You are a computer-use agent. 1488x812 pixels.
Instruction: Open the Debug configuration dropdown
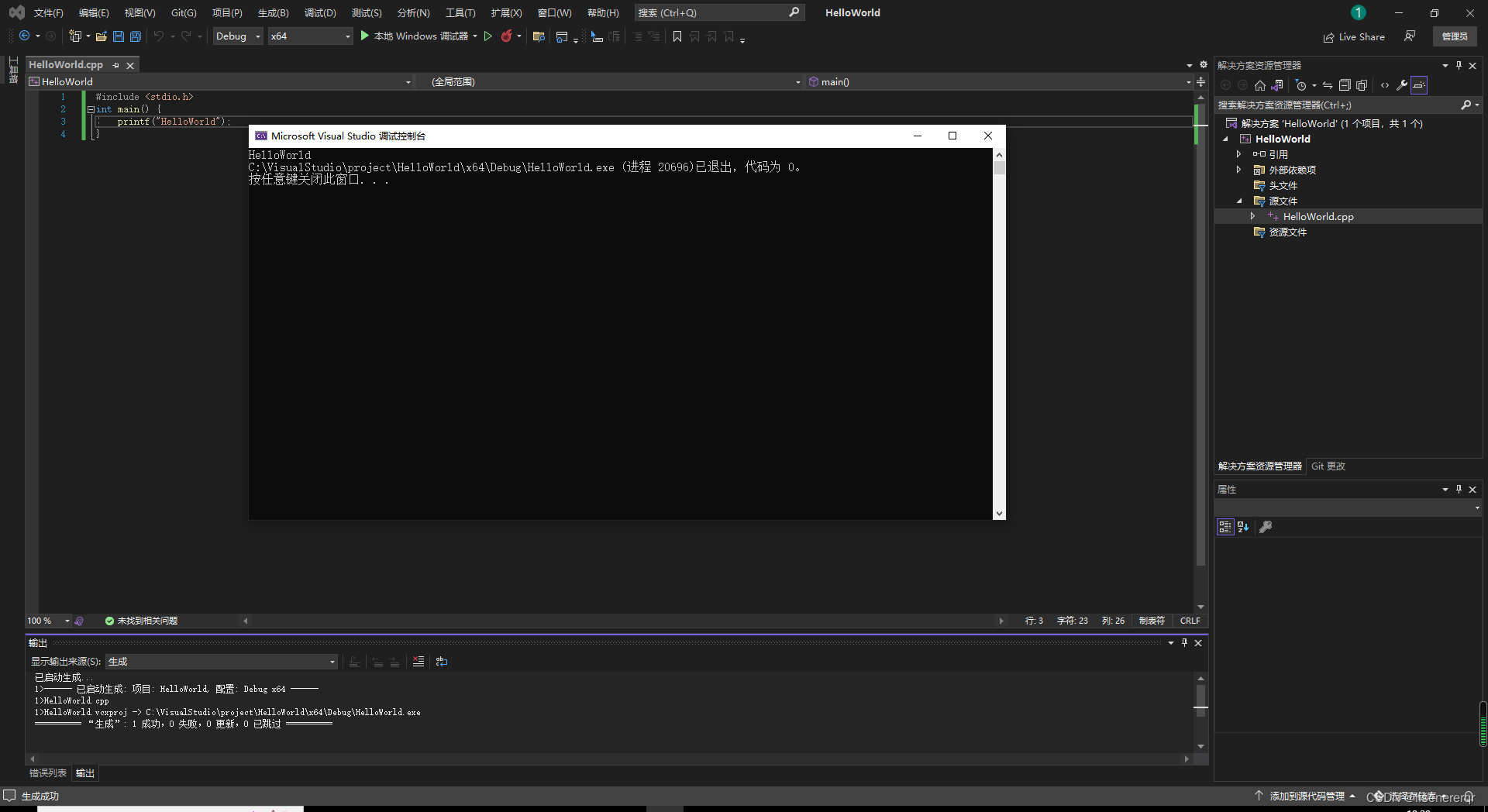click(x=238, y=36)
